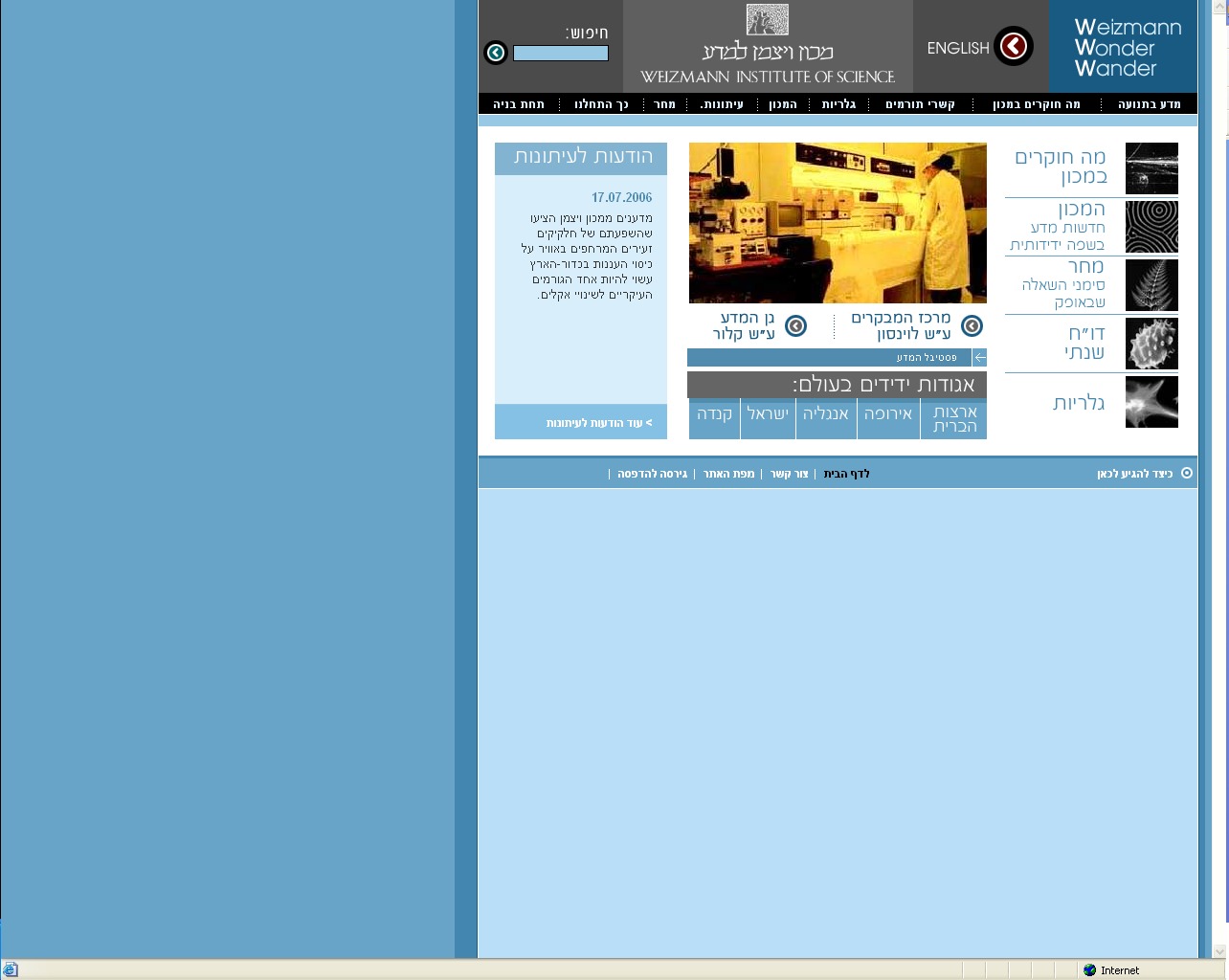Select מדע בתנועה in the navigation bar

point(1149,104)
